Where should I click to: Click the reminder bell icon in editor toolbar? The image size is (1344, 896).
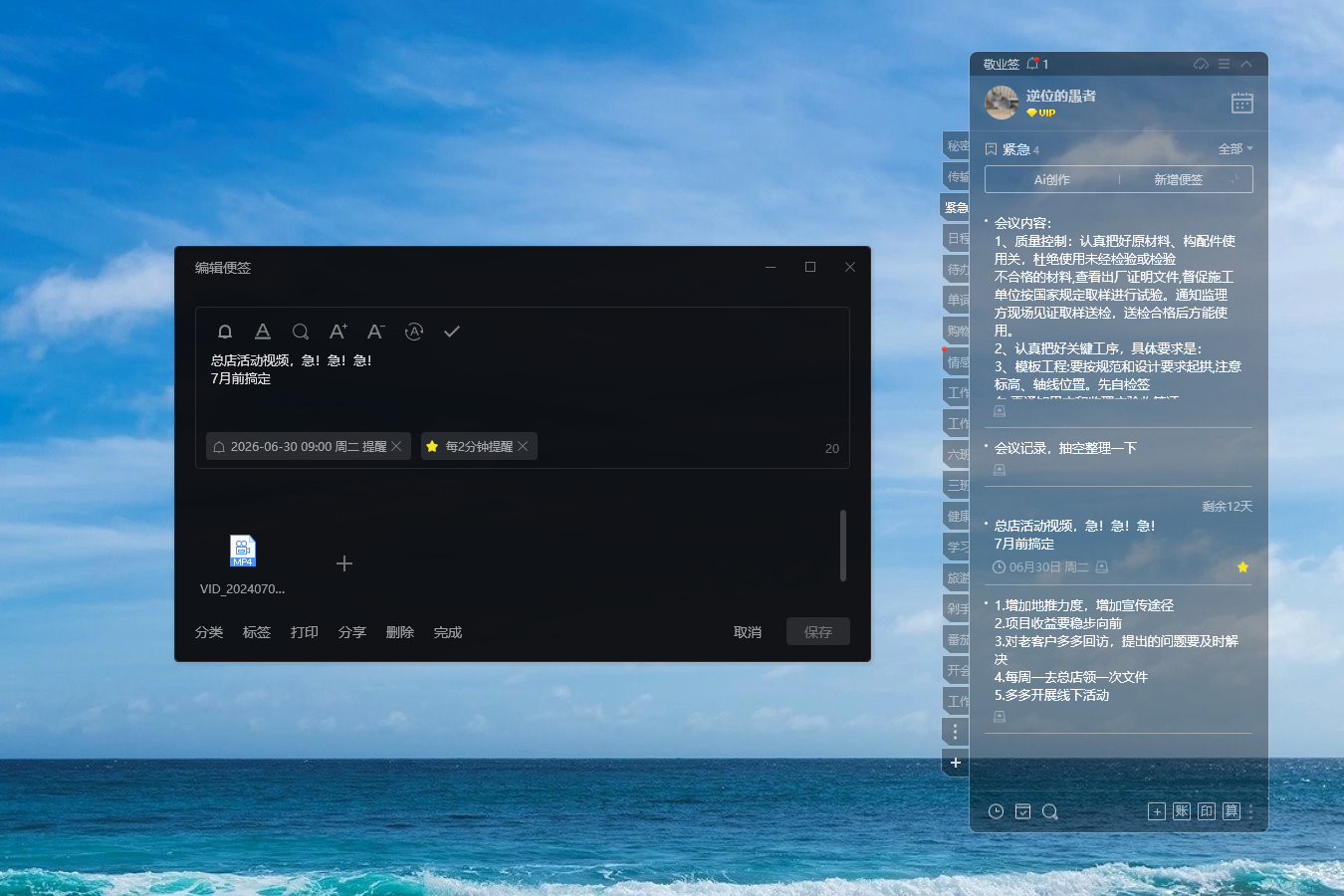[x=225, y=332]
